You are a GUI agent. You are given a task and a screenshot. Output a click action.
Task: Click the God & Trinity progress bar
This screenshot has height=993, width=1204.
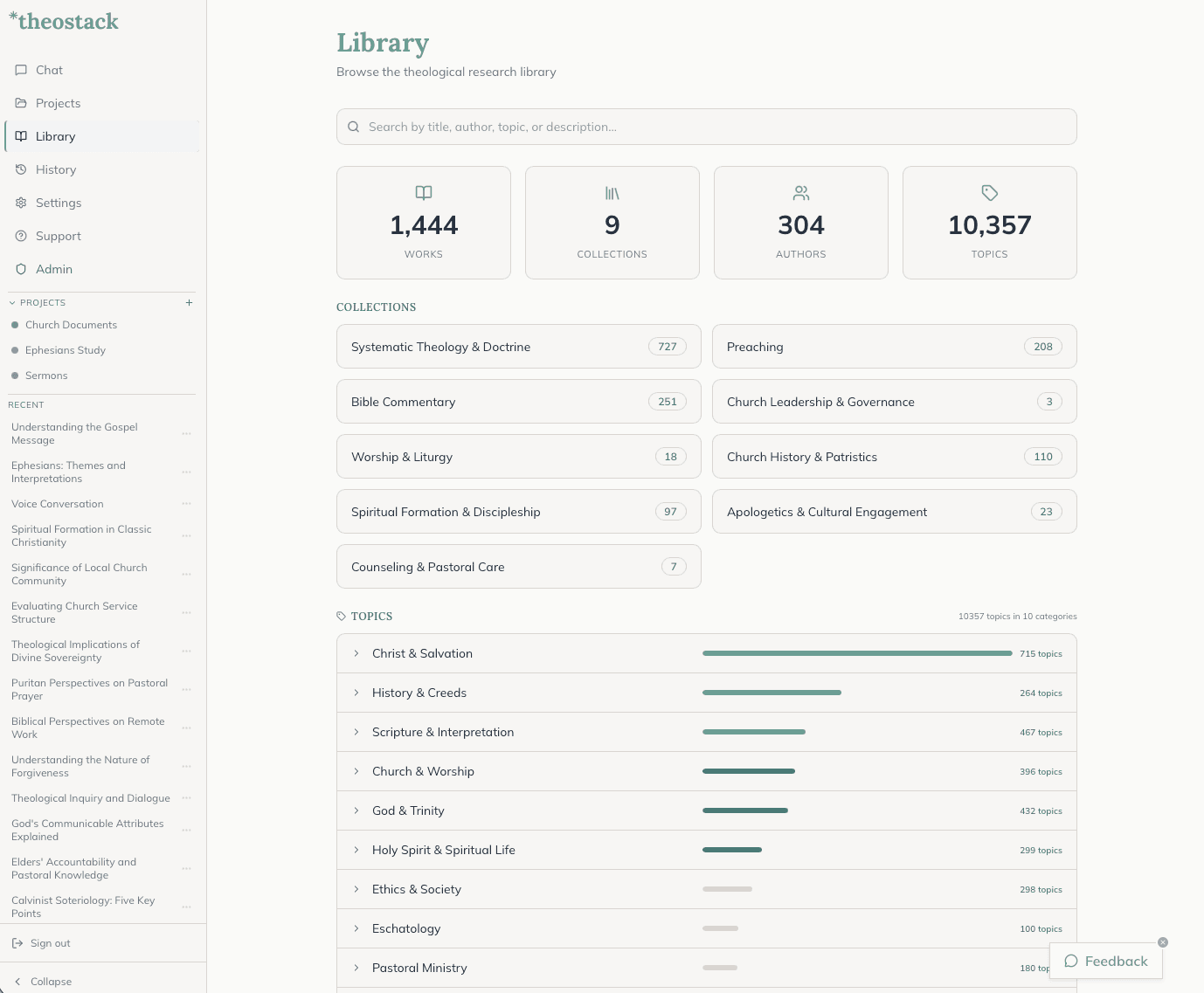pos(745,810)
